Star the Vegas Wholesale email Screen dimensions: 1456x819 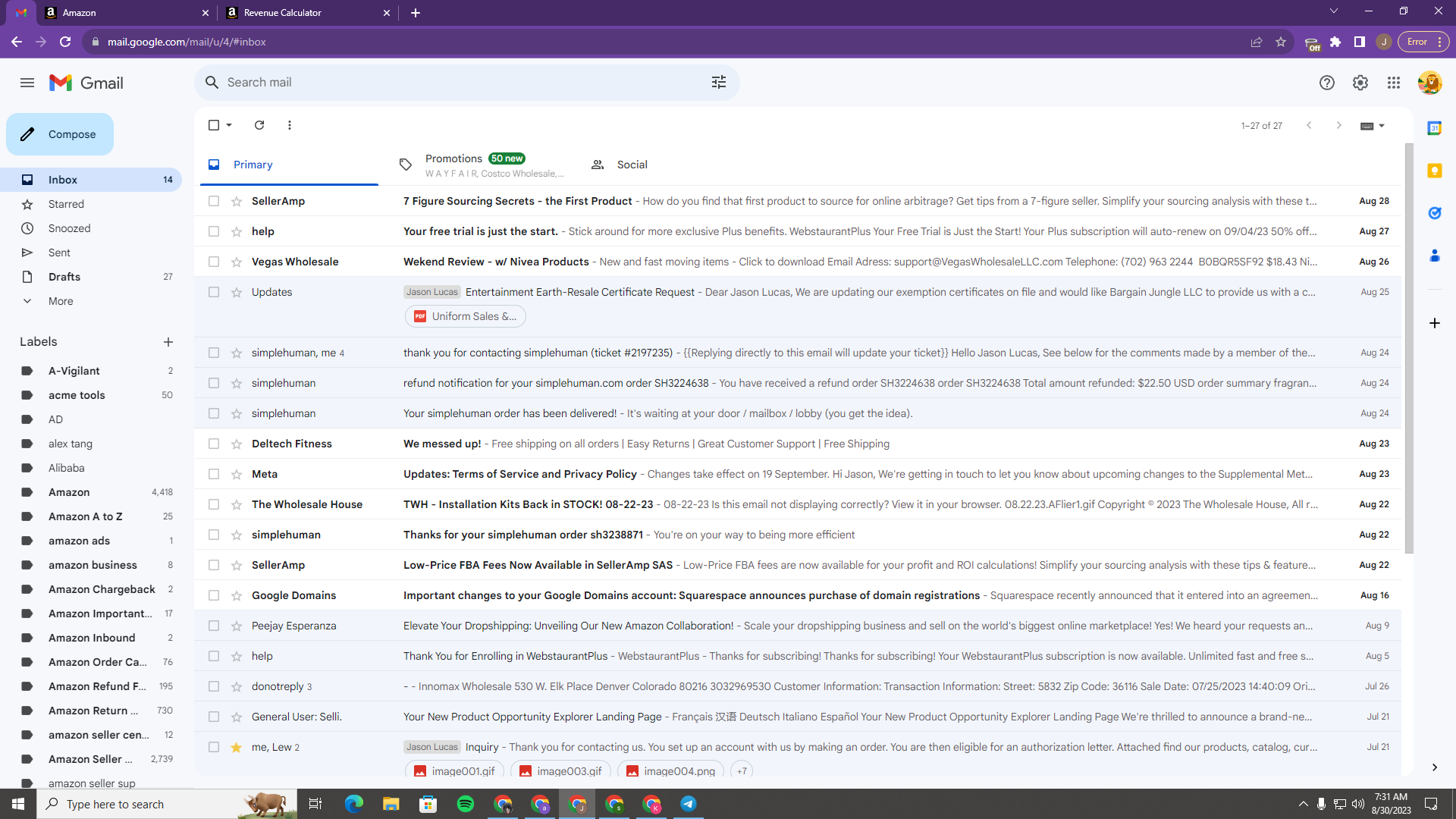237,262
